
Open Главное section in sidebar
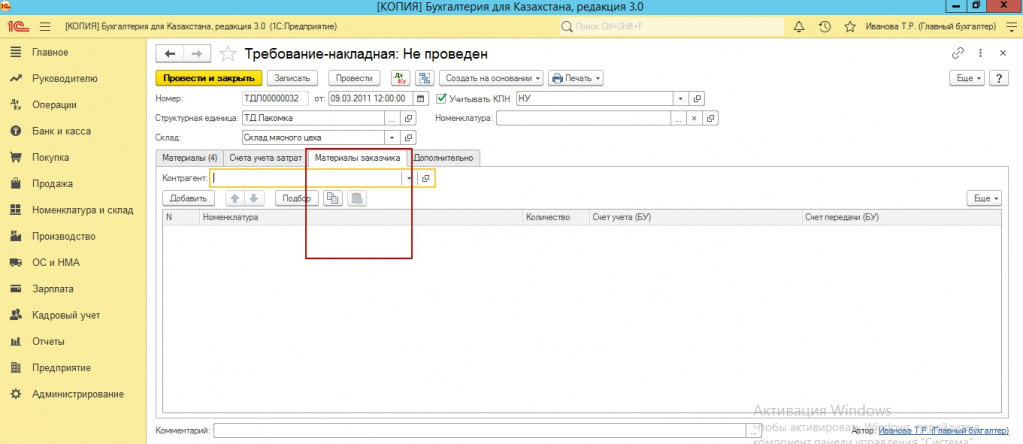pos(50,52)
